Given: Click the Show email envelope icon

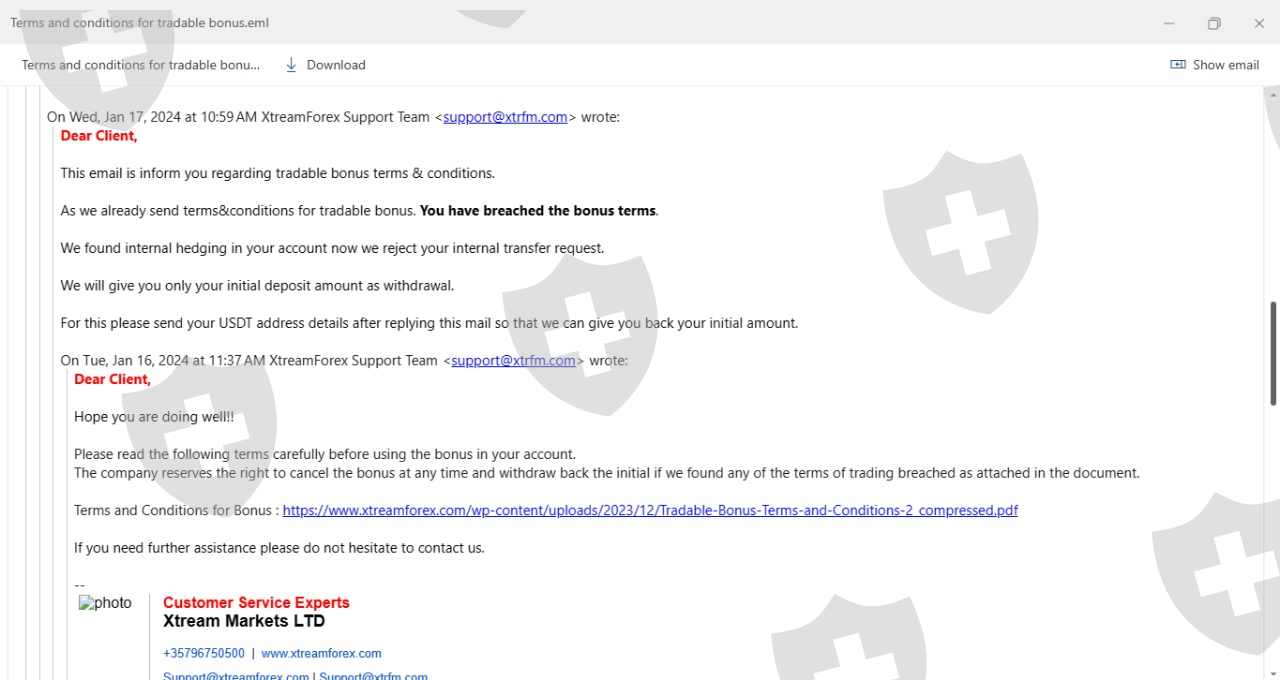Looking at the screenshot, I should click(1178, 65).
